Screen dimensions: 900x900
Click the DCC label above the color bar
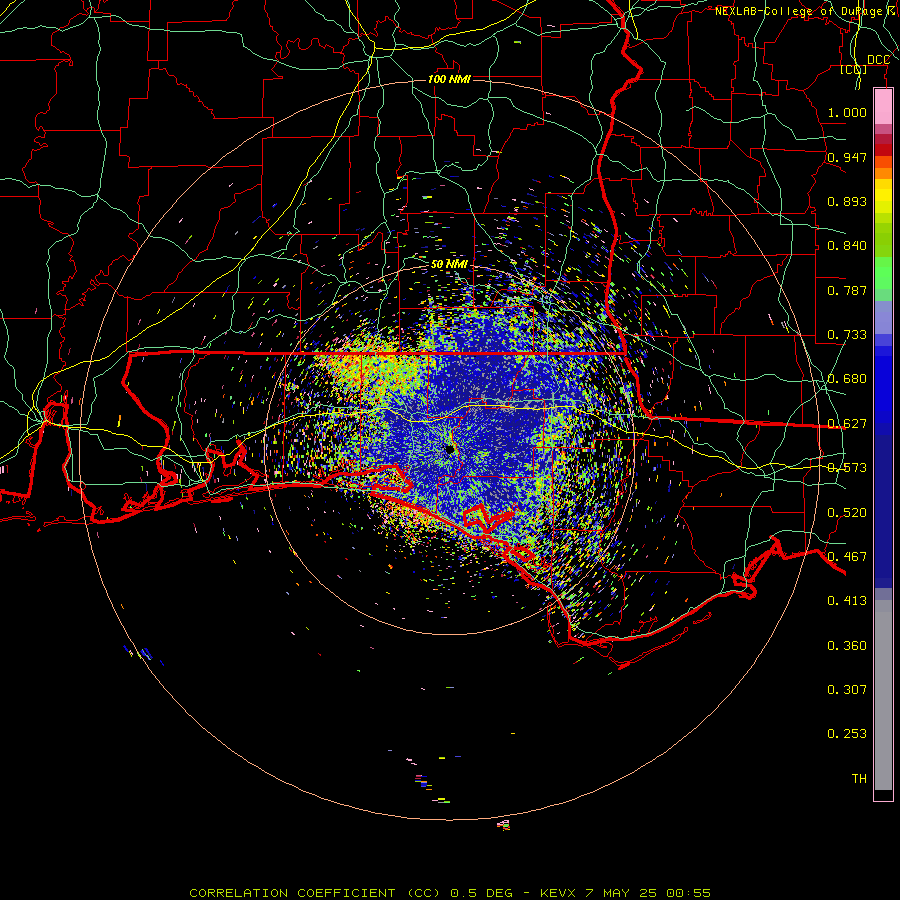click(x=878, y=60)
